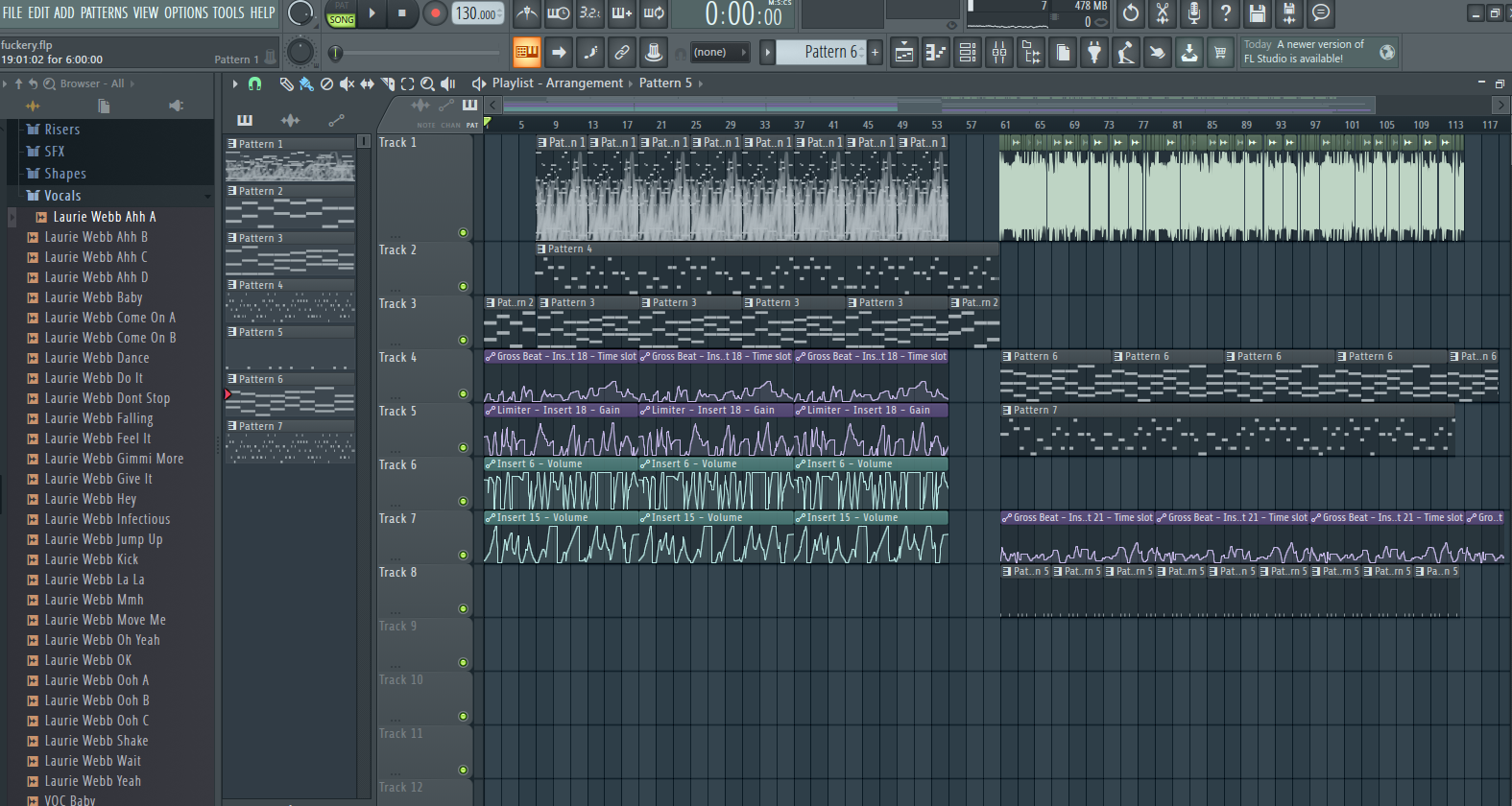The image size is (1512, 806).
Task: Open the OPTIONS menu
Action: click(x=185, y=12)
